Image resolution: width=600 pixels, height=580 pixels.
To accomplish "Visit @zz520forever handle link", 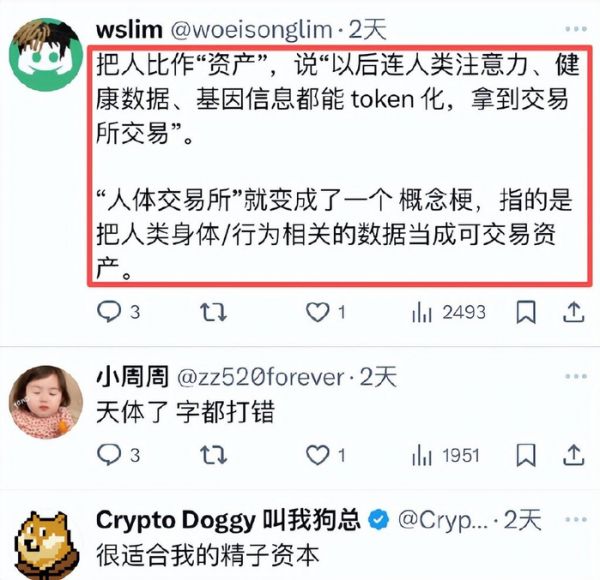I will click(x=260, y=378).
